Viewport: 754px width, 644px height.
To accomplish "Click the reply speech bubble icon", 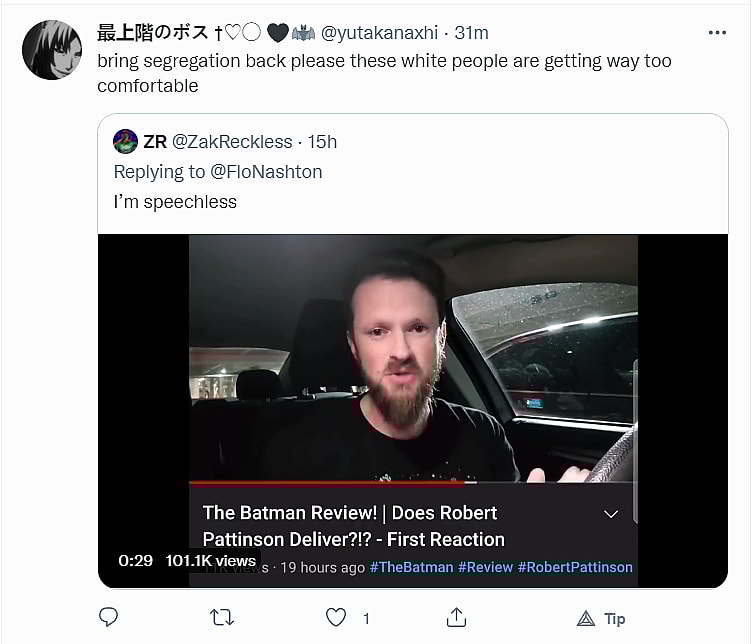I will click(109, 617).
